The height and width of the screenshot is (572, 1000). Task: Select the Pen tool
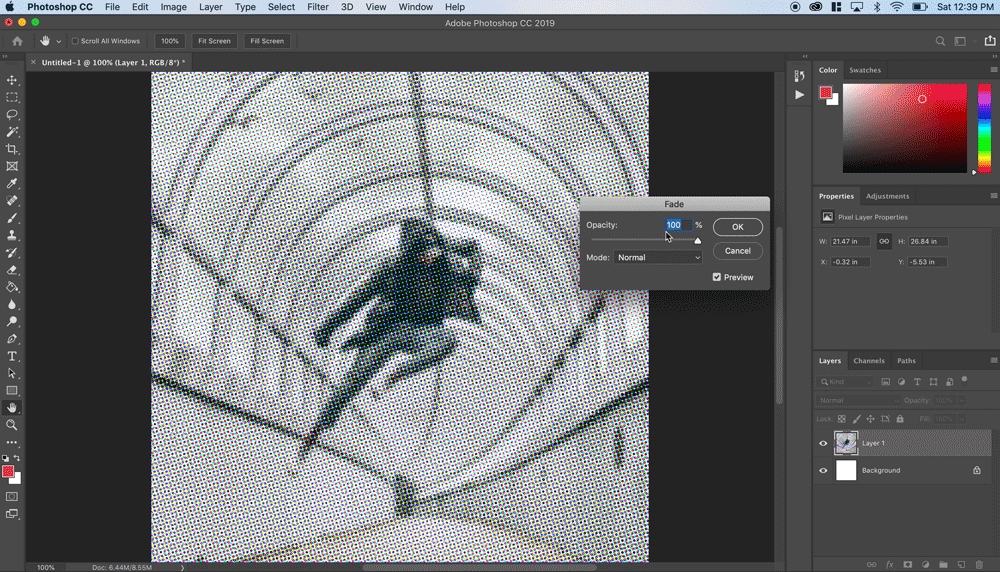pos(12,339)
